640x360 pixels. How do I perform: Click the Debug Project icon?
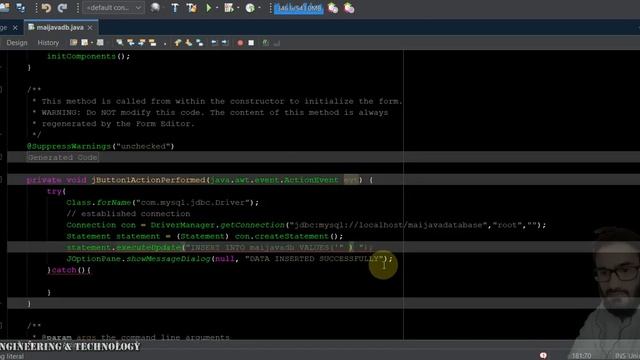[x=229, y=8]
